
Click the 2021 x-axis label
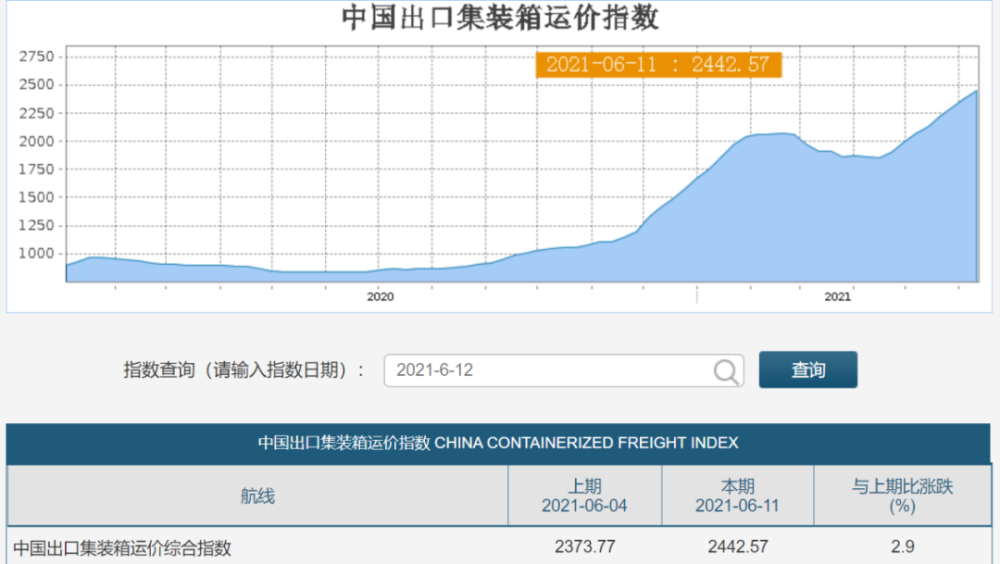point(837,297)
